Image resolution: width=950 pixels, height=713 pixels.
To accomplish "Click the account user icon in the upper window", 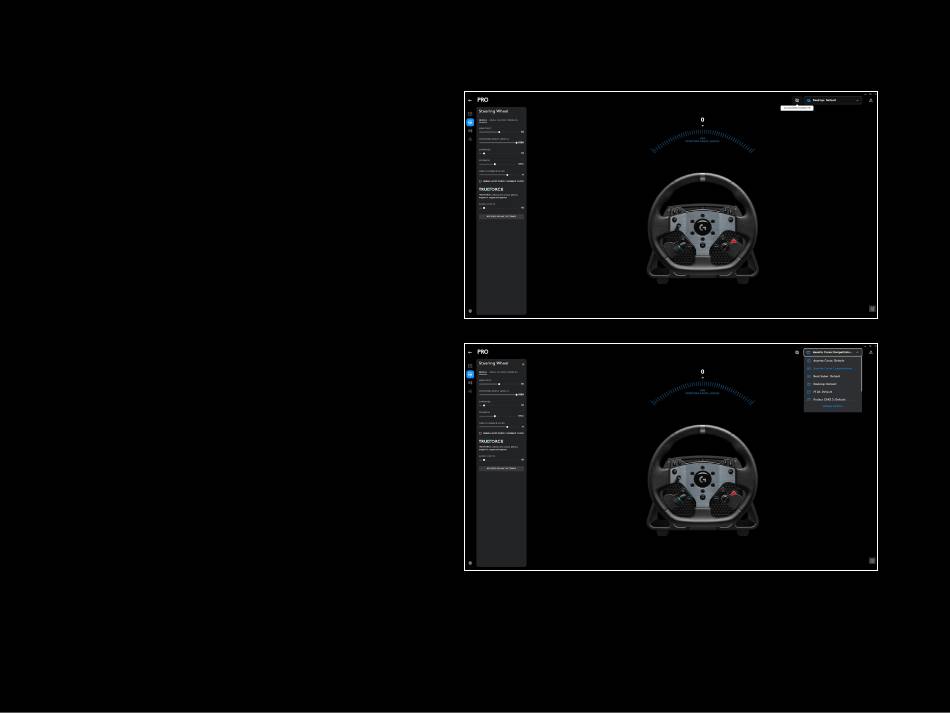I will click(871, 101).
